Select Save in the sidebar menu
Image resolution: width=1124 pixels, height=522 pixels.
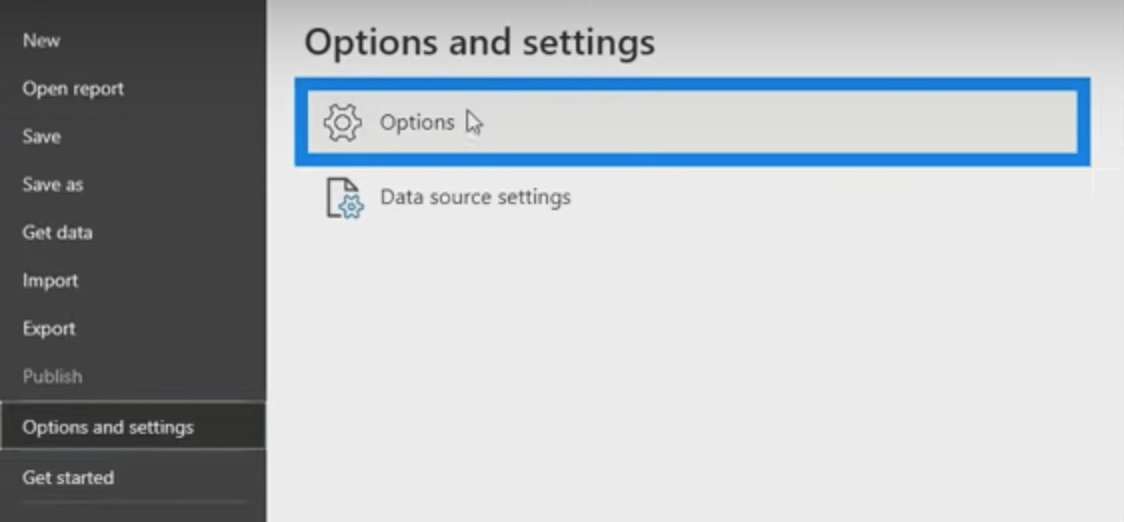coord(42,137)
